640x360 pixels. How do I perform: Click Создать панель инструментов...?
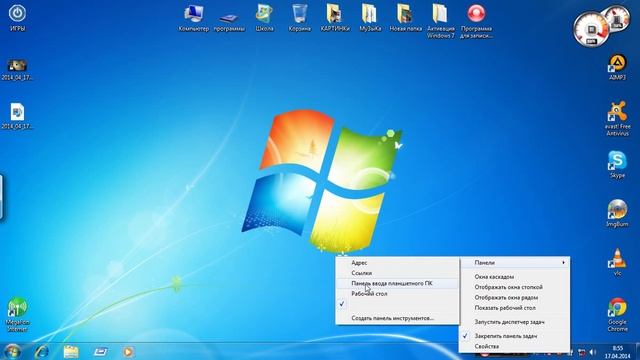[x=397, y=318]
